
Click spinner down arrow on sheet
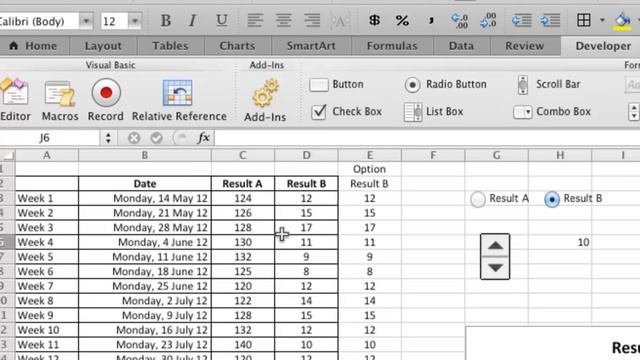pos(495,268)
